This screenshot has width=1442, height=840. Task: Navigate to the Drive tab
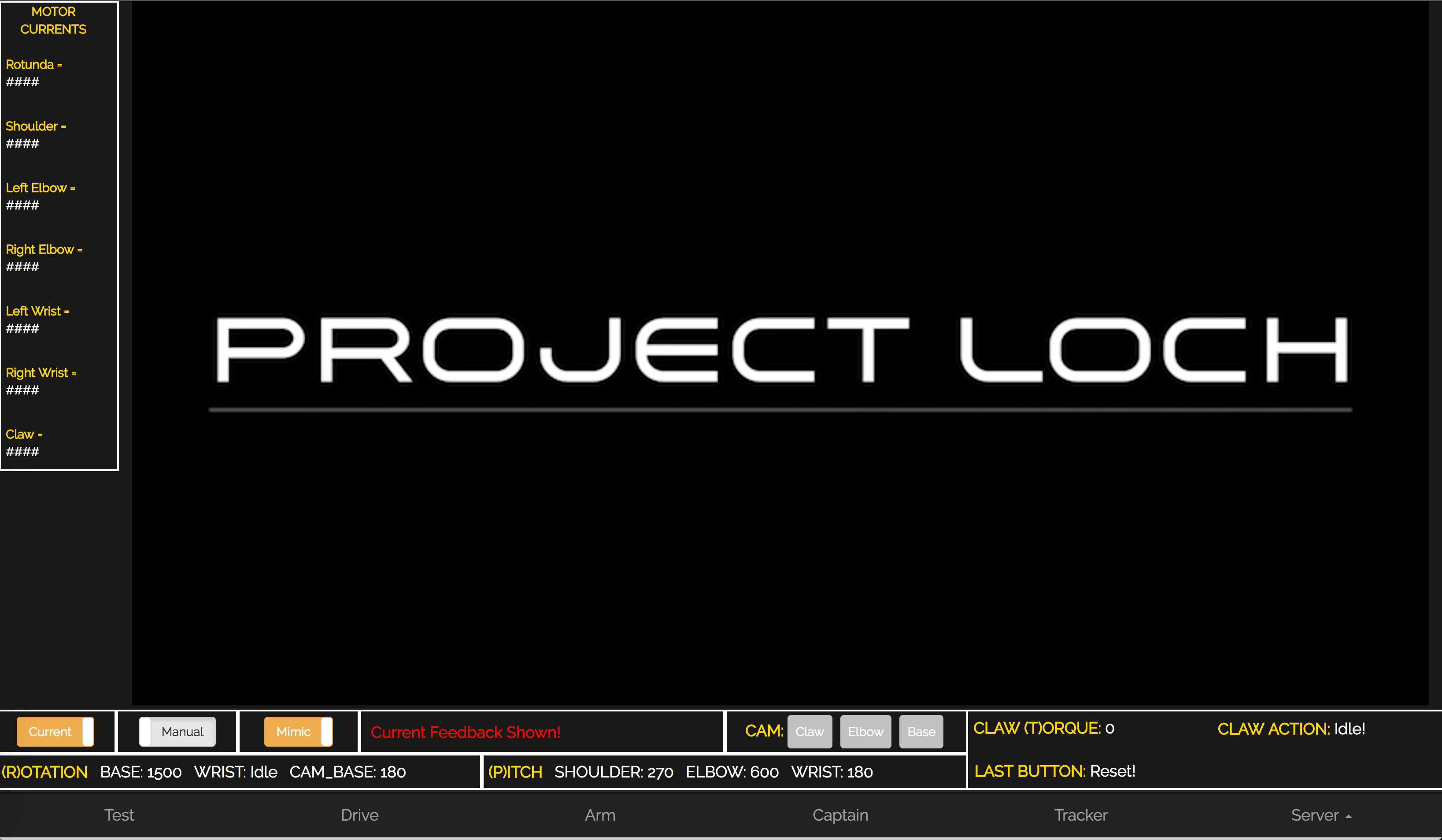(360, 815)
